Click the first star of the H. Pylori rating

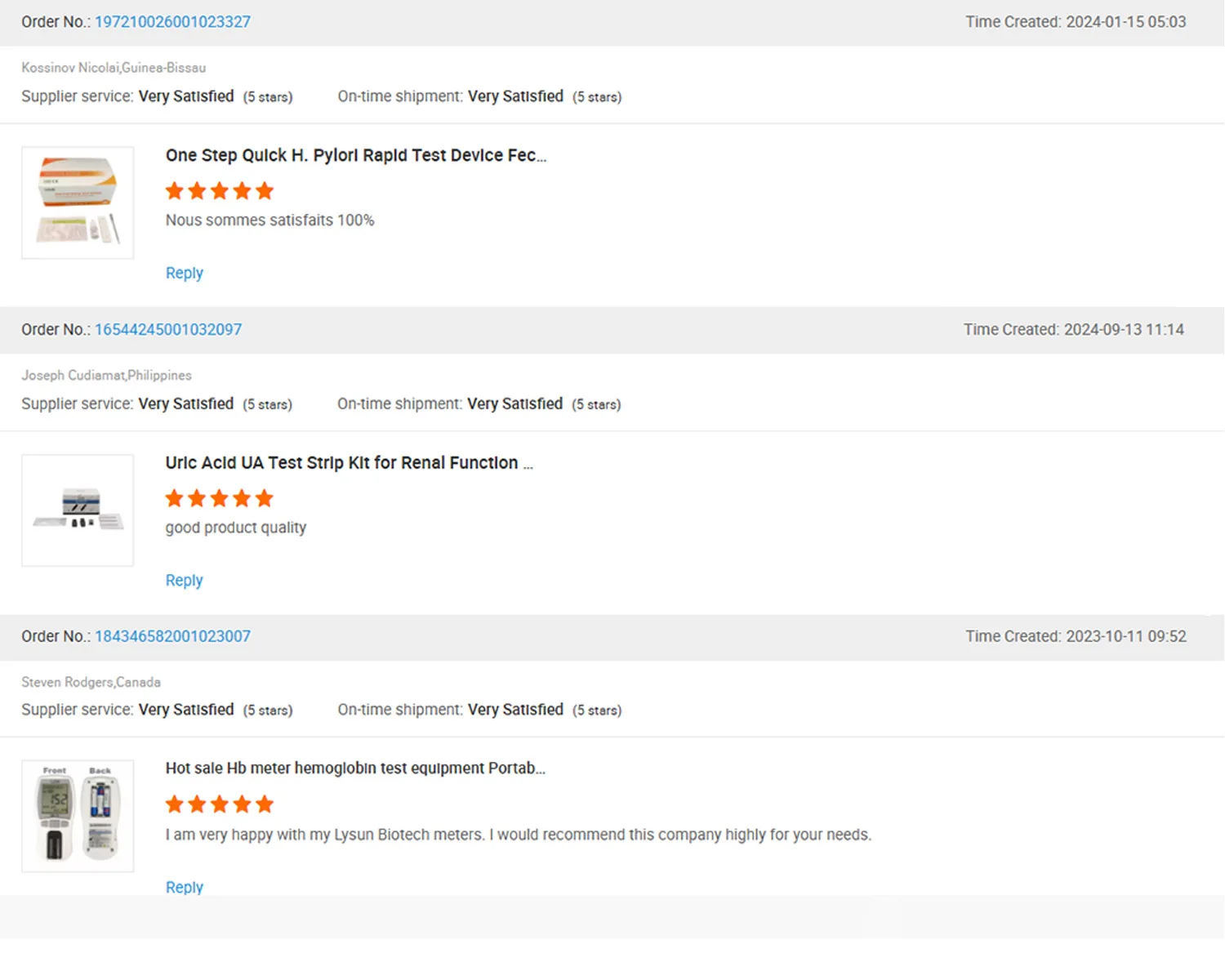pyautogui.click(x=175, y=192)
